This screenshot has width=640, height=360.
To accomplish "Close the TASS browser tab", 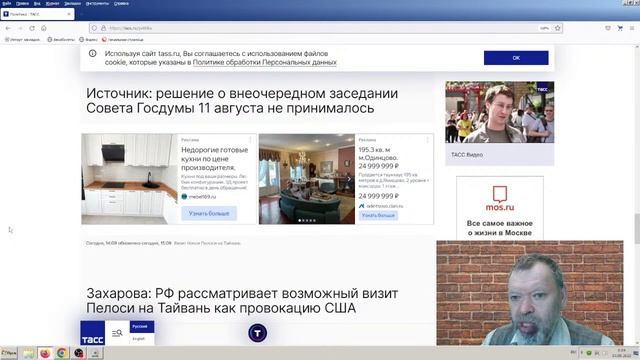I will click(x=69, y=14).
